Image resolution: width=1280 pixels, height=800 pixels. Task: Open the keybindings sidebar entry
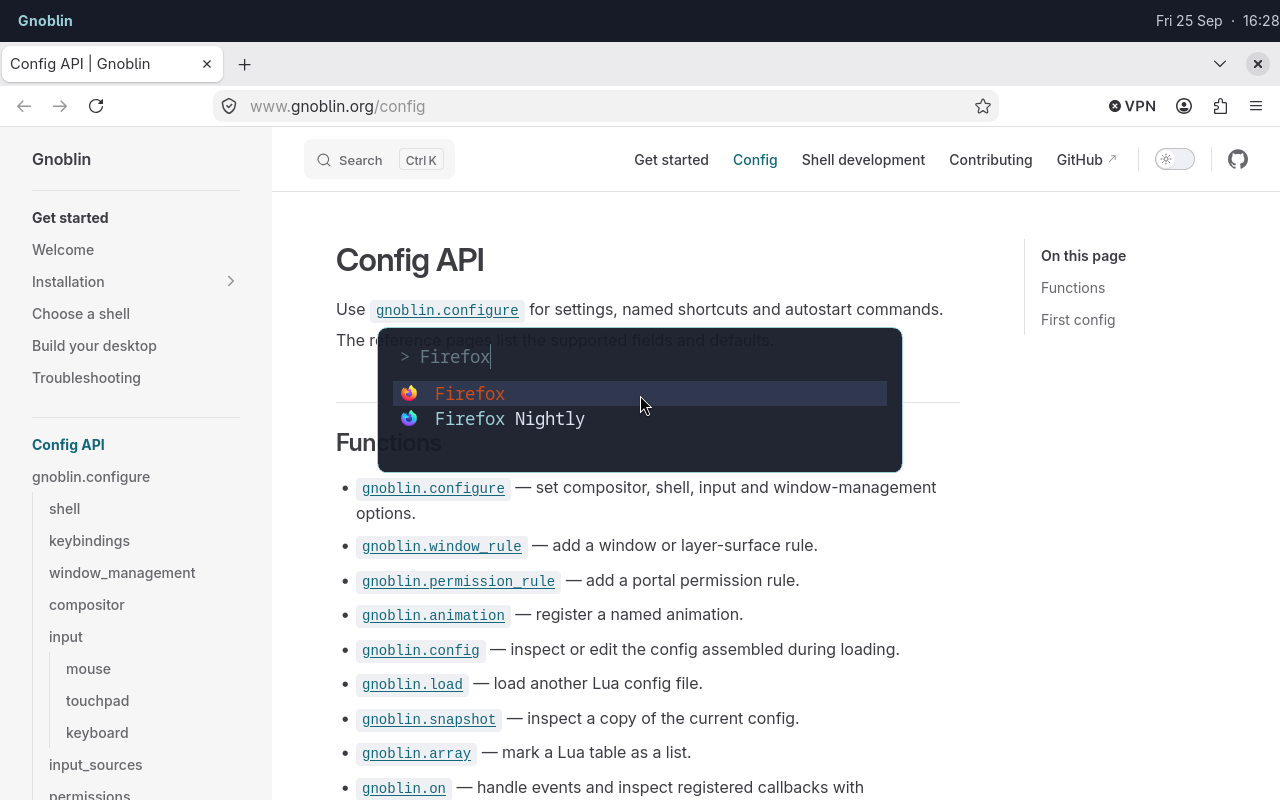click(x=89, y=541)
